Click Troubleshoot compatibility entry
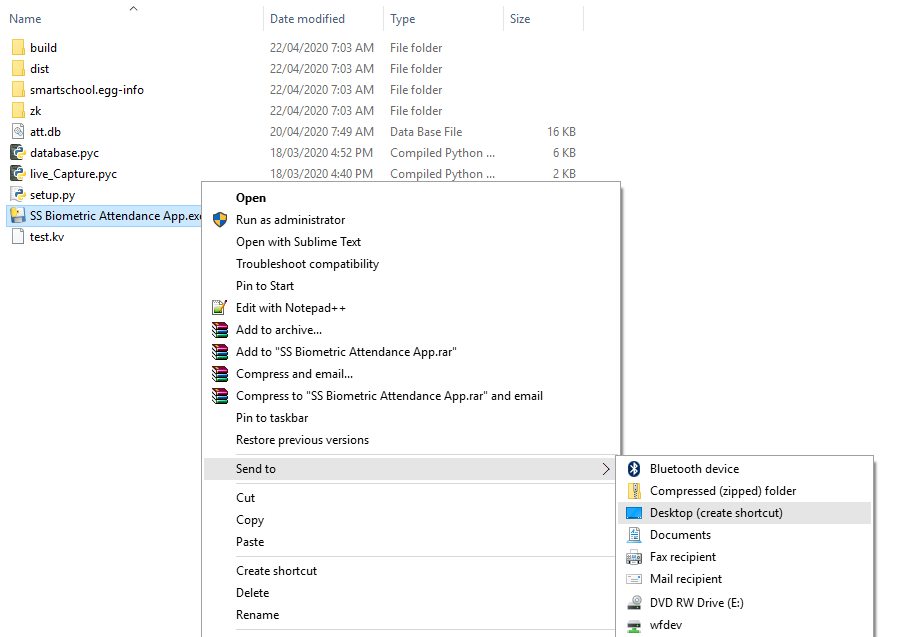The height and width of the screenshot is (637, 914). (307, 264)
